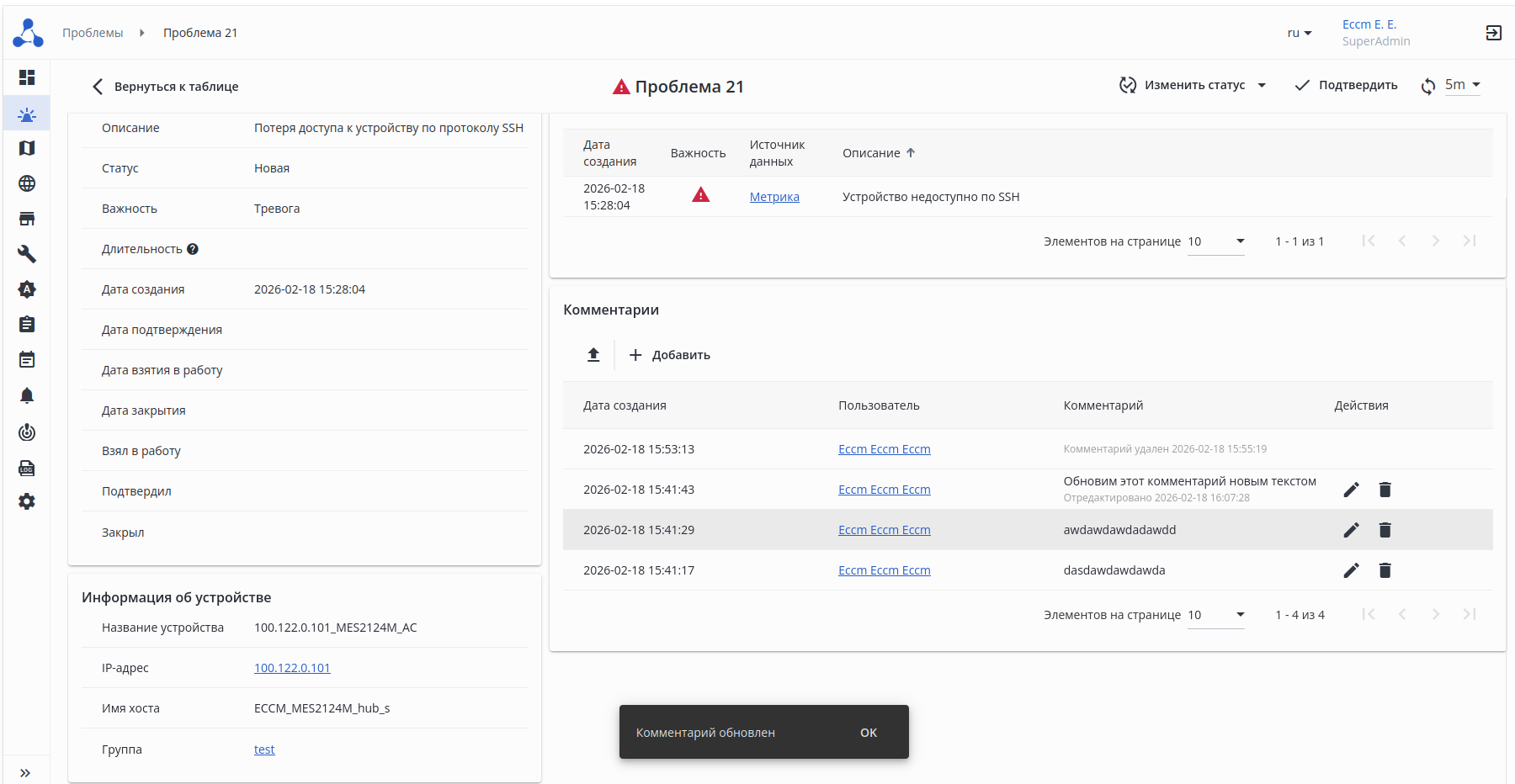
Task: Click 'Проблемы' in the breadcrumb
Action: (93, 33)
